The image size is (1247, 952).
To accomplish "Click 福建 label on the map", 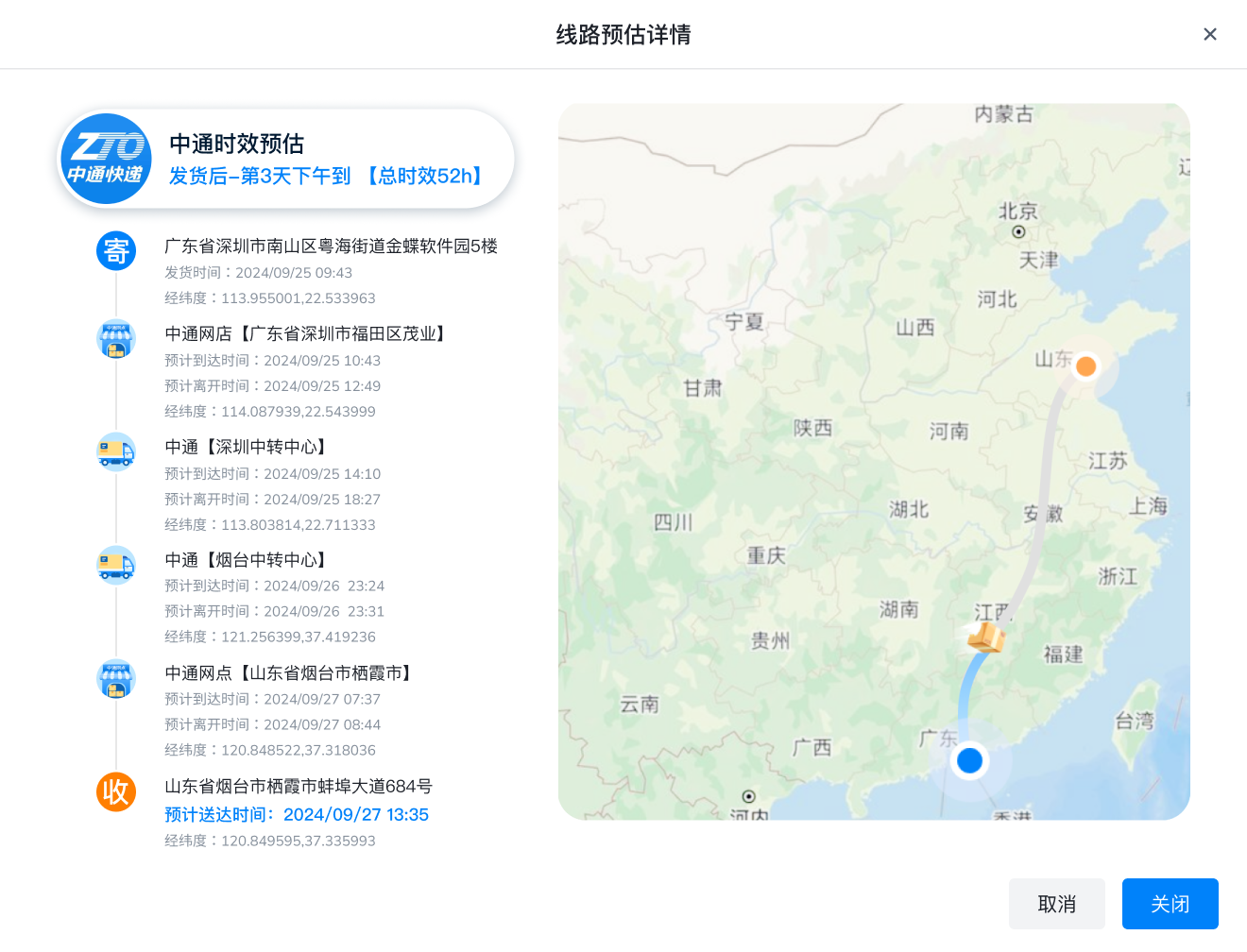I will click(1064, 654).
